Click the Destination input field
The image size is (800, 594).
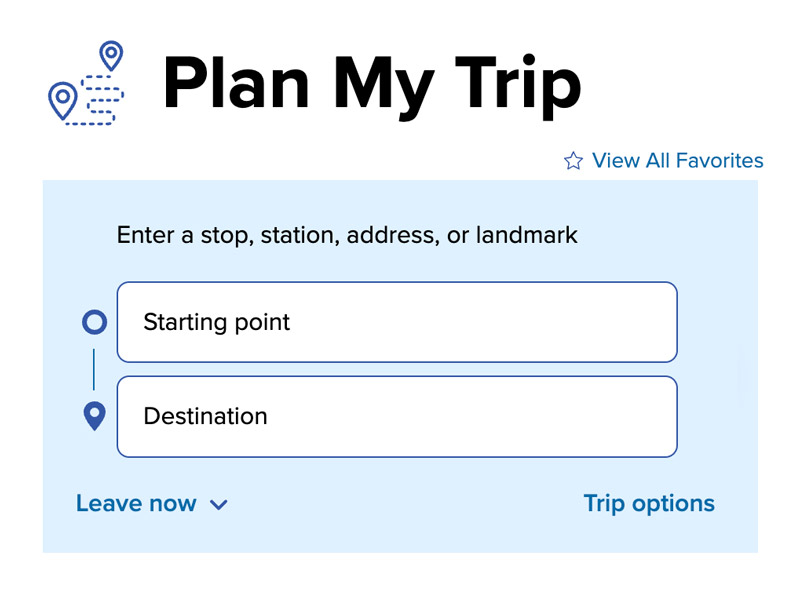click(x=397, y=416)
